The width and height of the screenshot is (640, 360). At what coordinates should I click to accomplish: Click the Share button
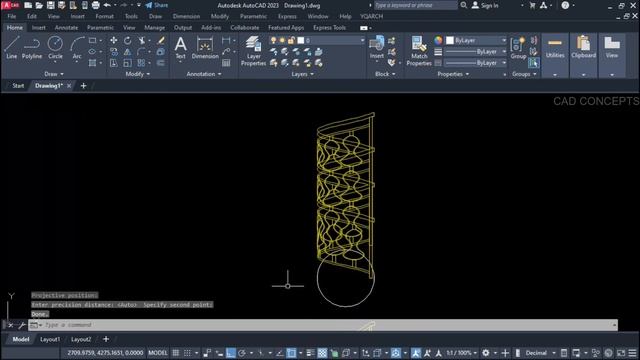click(x=157, y=5)
